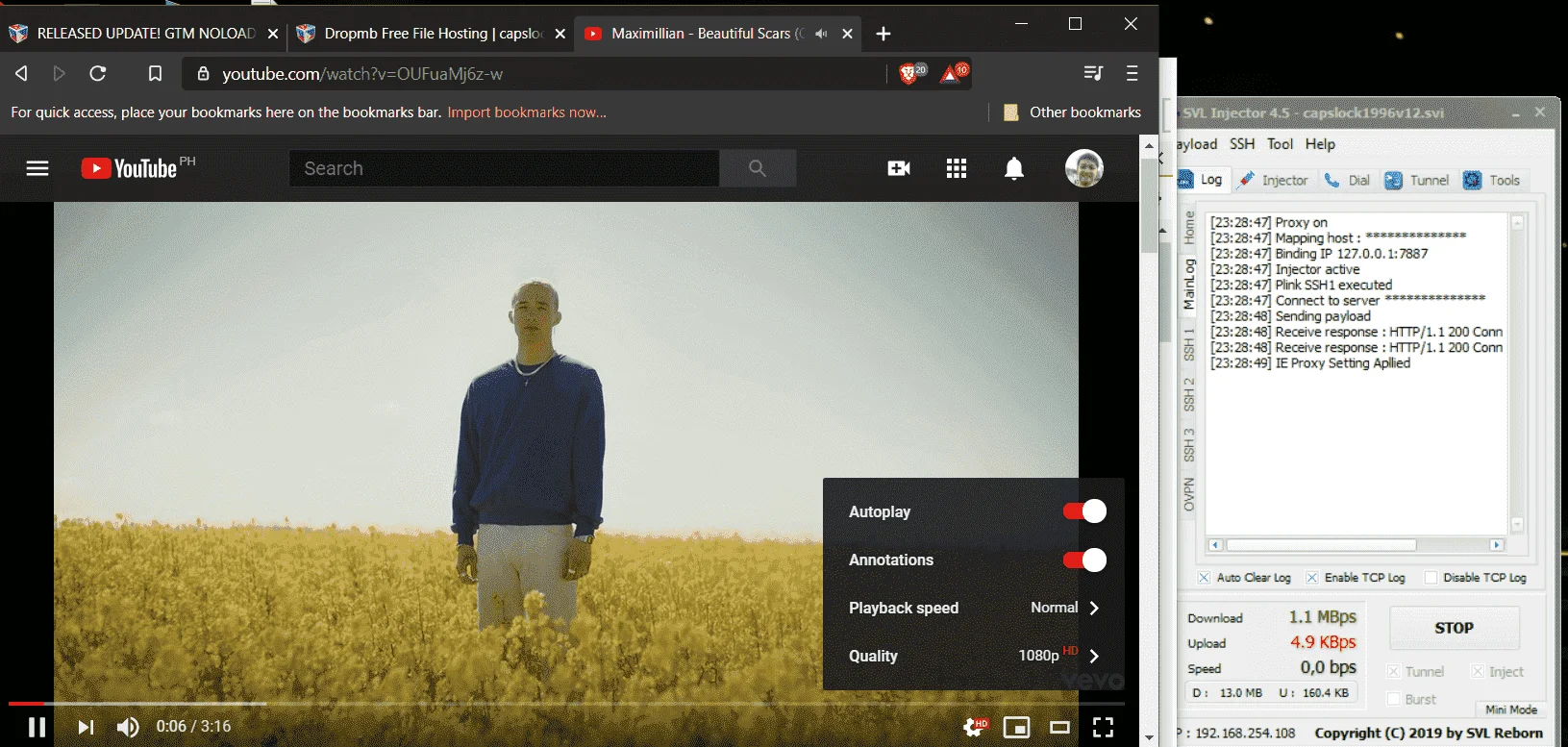Click STOP button in SVL Injector
The height and width of the screenshot is (747, 1568).
1454,628
